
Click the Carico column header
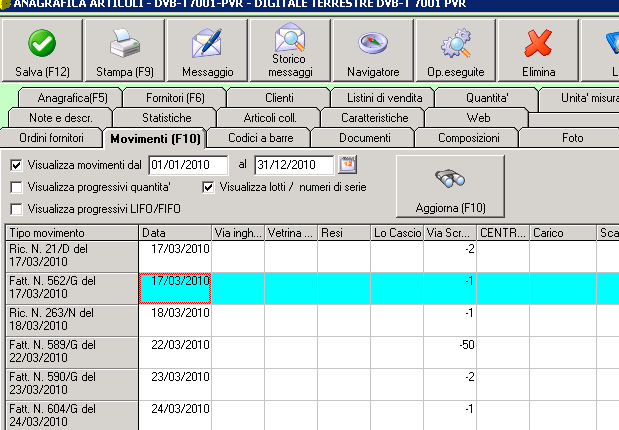[x=563, y=233]
